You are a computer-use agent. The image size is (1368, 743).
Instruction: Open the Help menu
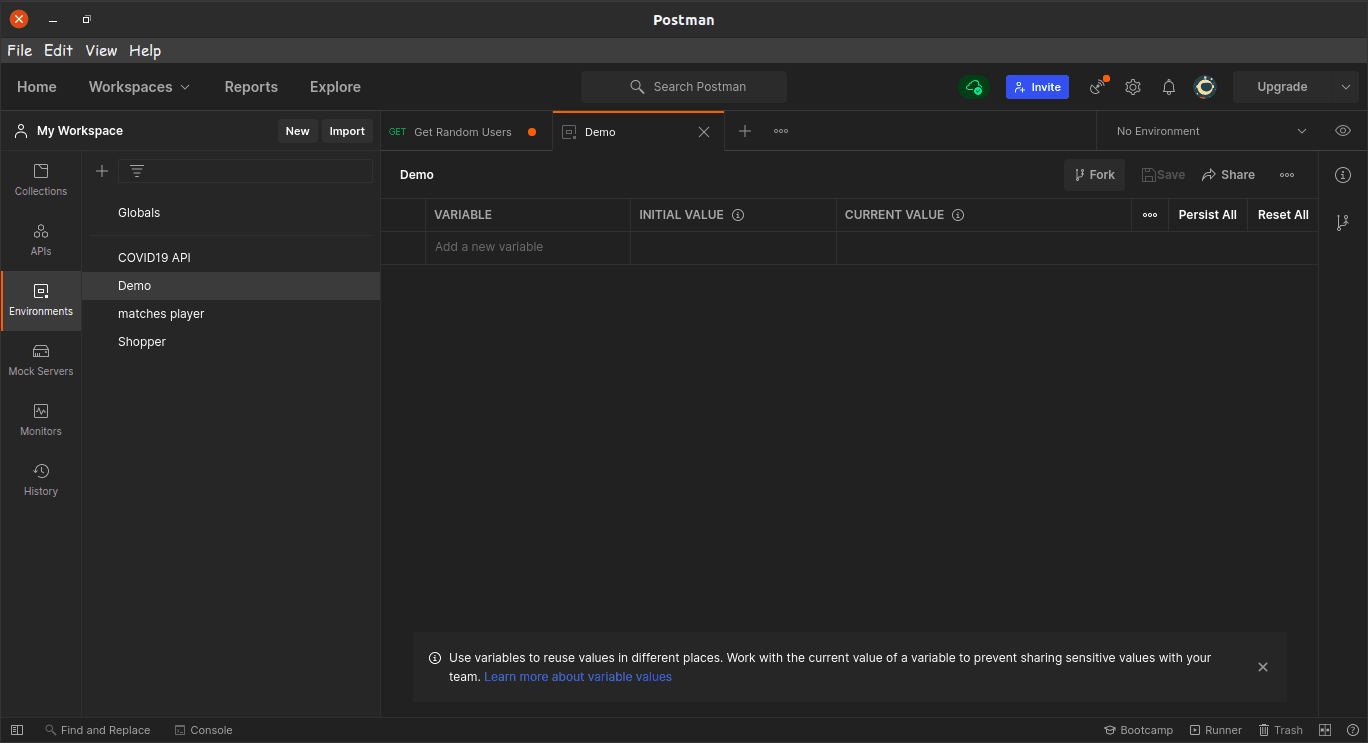[145, 51]
